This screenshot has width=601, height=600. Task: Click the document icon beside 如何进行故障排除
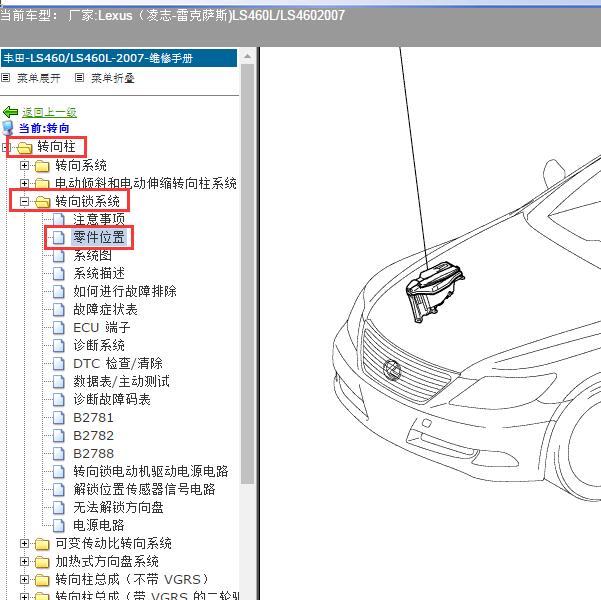tap(59, 292)
